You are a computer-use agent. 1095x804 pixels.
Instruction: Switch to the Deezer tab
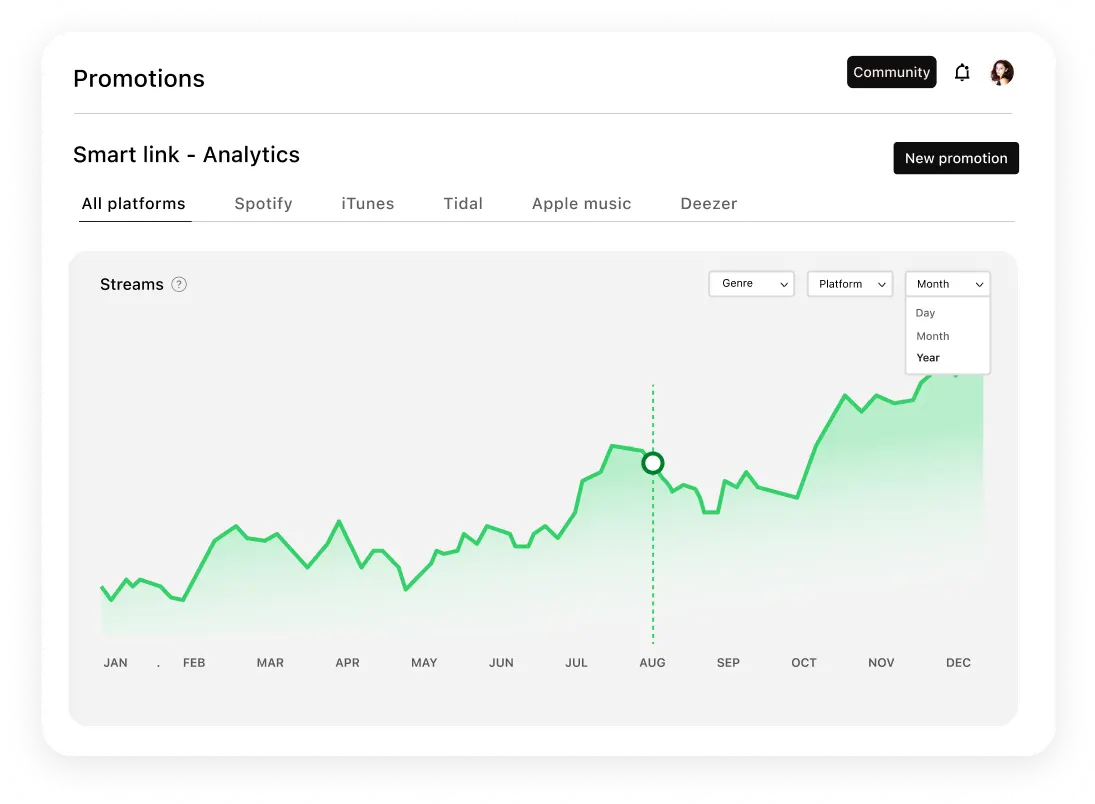(x=709, y=203)
